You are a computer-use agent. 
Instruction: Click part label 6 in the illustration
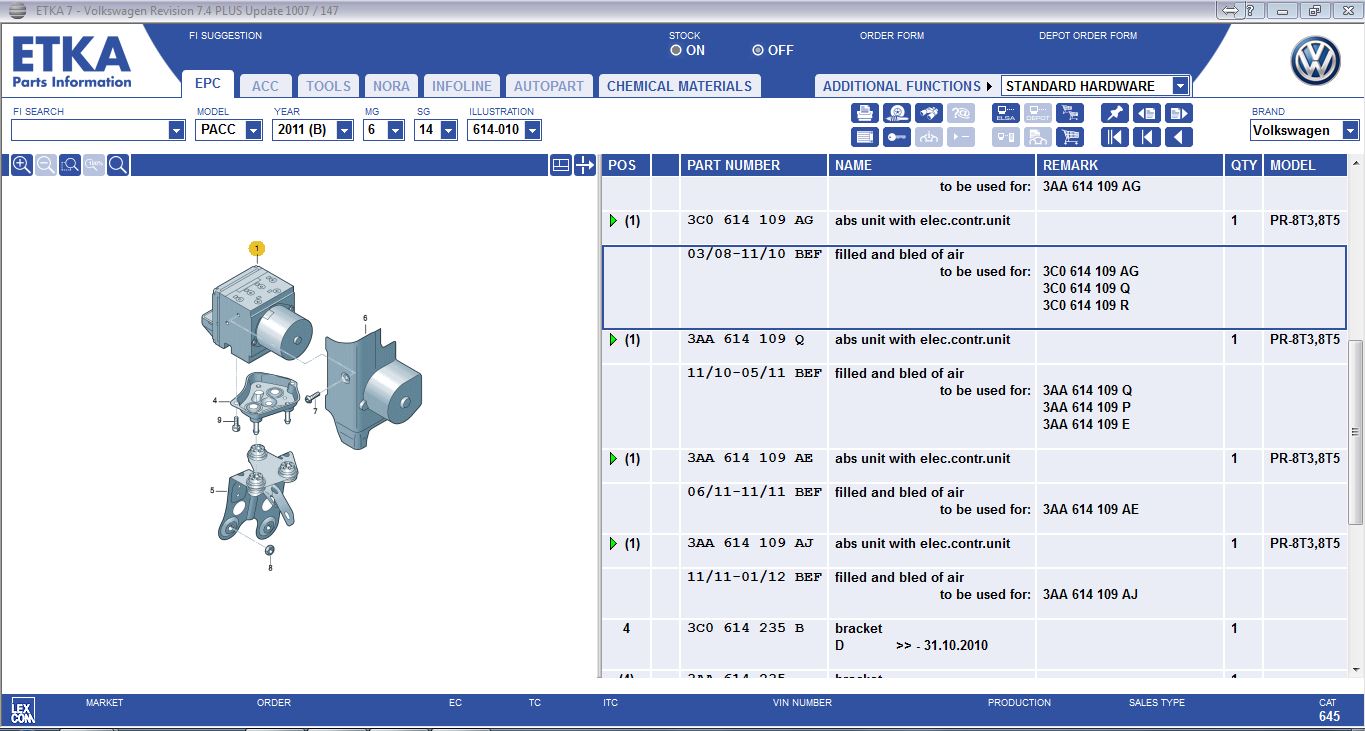coord(365,318)
